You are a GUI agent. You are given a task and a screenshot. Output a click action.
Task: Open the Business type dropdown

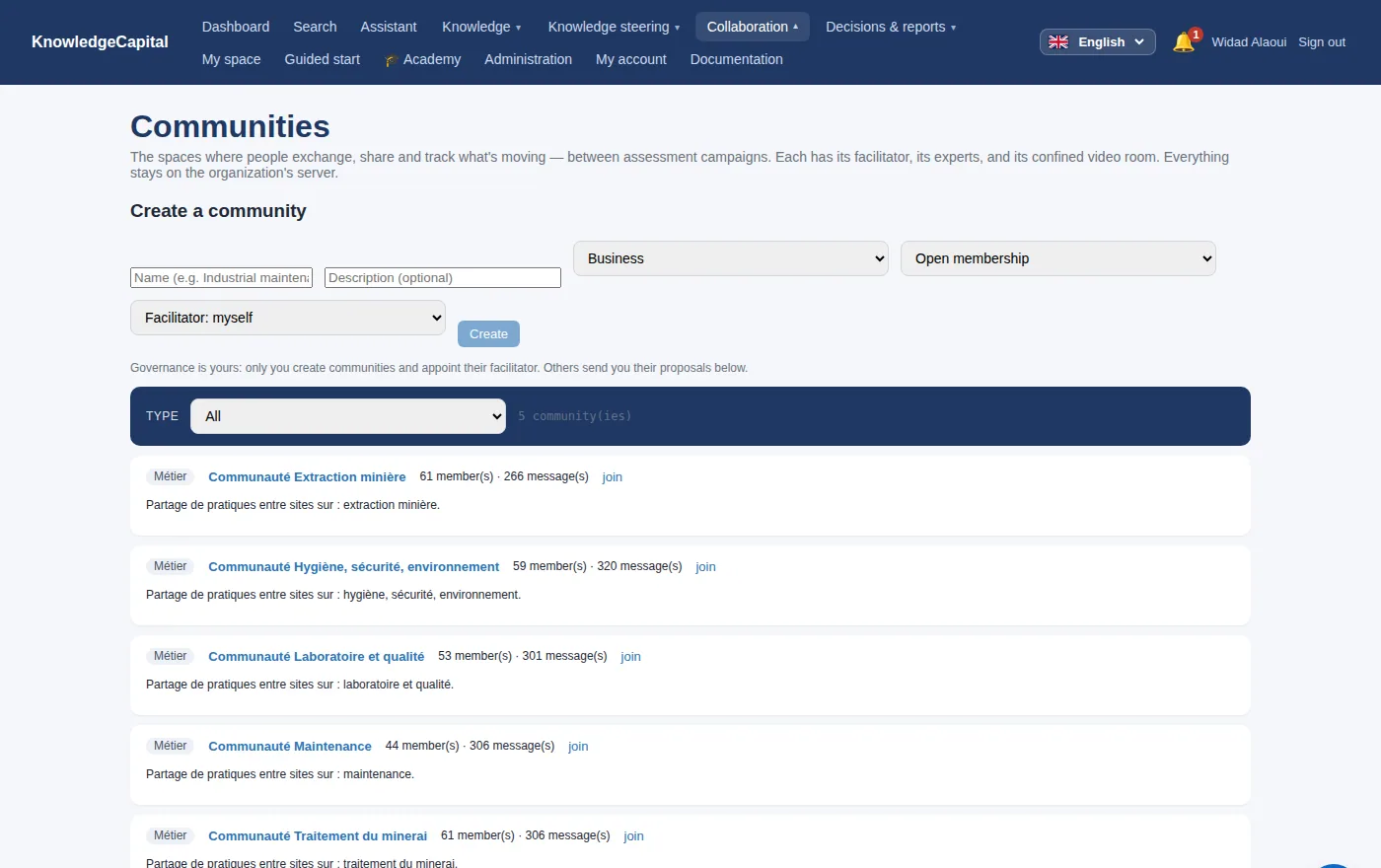pos(731,258)
